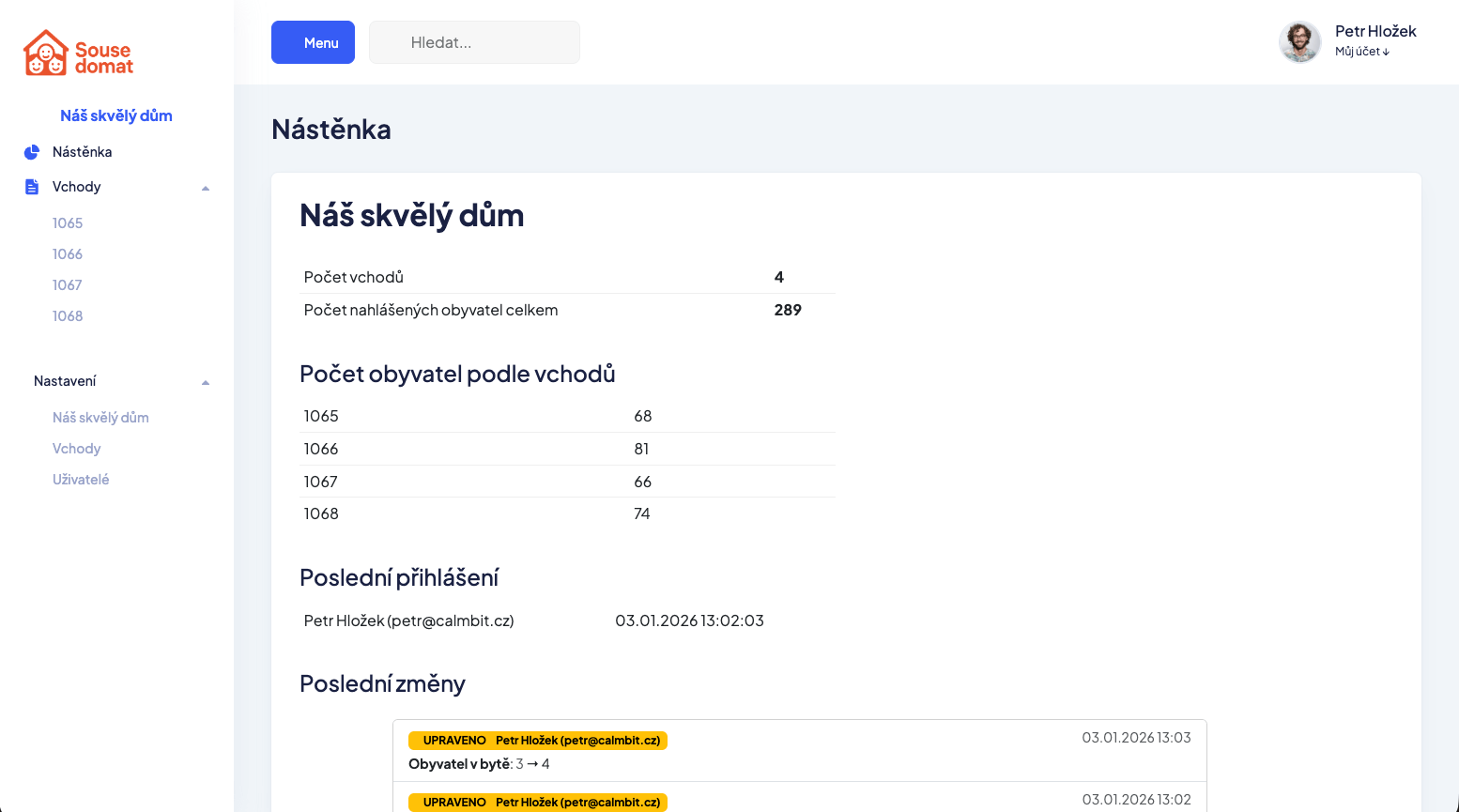Click the blue Menu button

tap(313, 42)
